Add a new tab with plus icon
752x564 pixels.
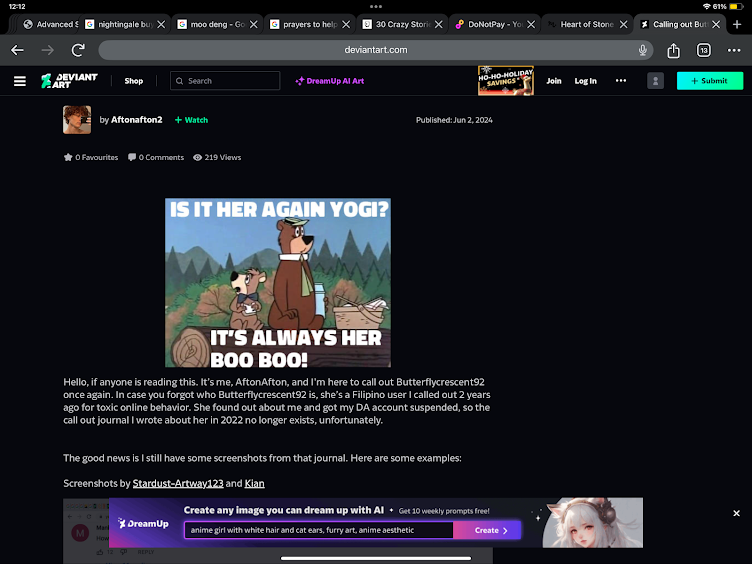click(737, 24)
